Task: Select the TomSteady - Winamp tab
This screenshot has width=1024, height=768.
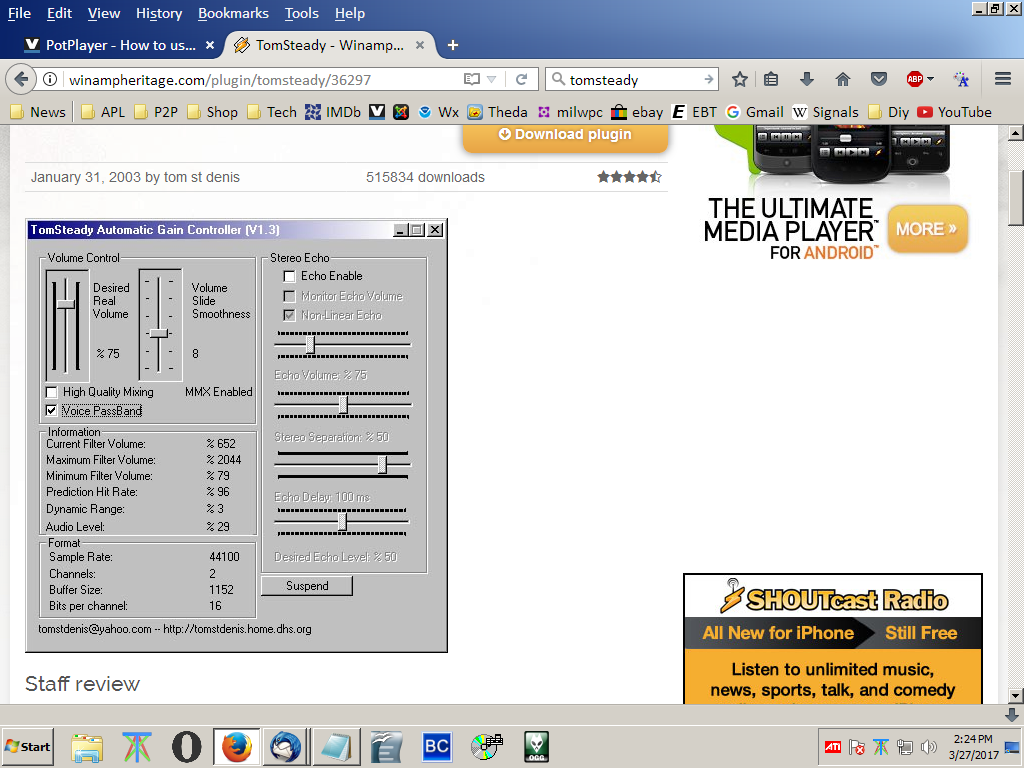Action: (329, 45)
